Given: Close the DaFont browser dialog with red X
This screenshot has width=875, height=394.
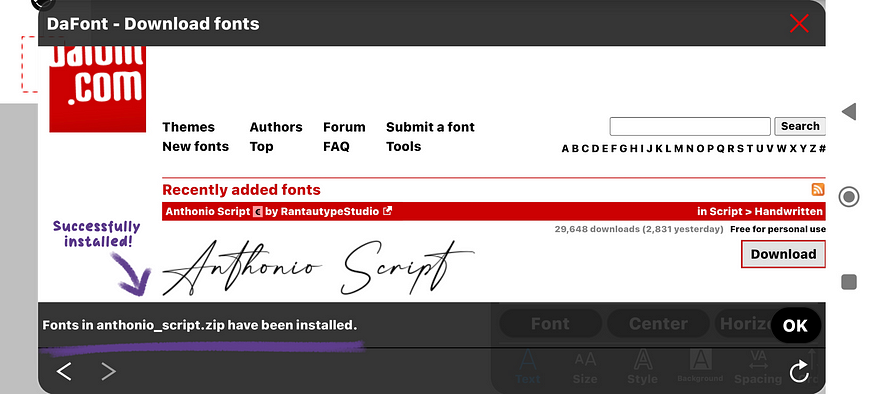Looking at the screenshot, I should pos(799,23).
